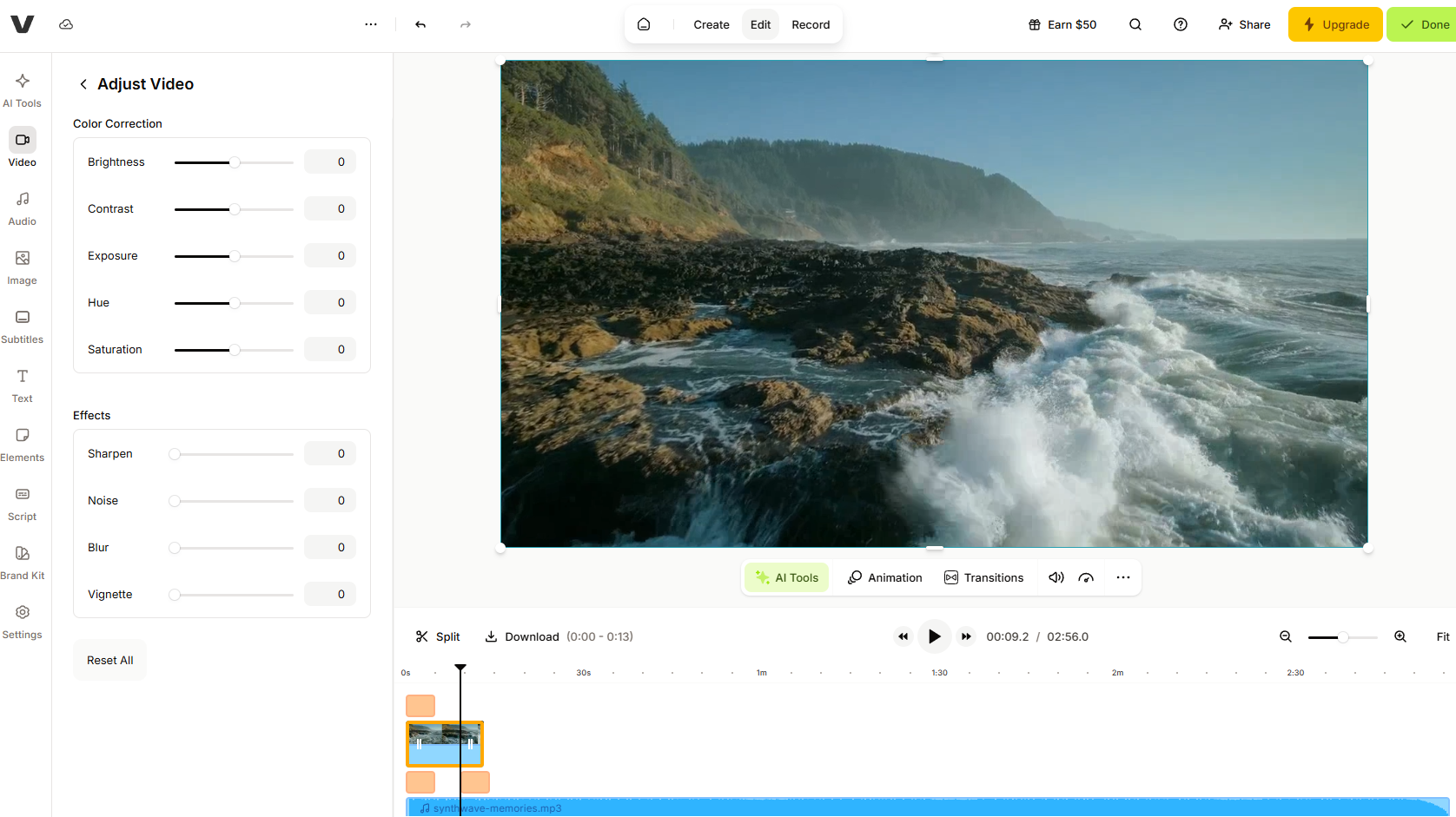This screenshot has width=1456, height=817.
Task: Open the Elements sidebar panel
Action: point(23,445)
